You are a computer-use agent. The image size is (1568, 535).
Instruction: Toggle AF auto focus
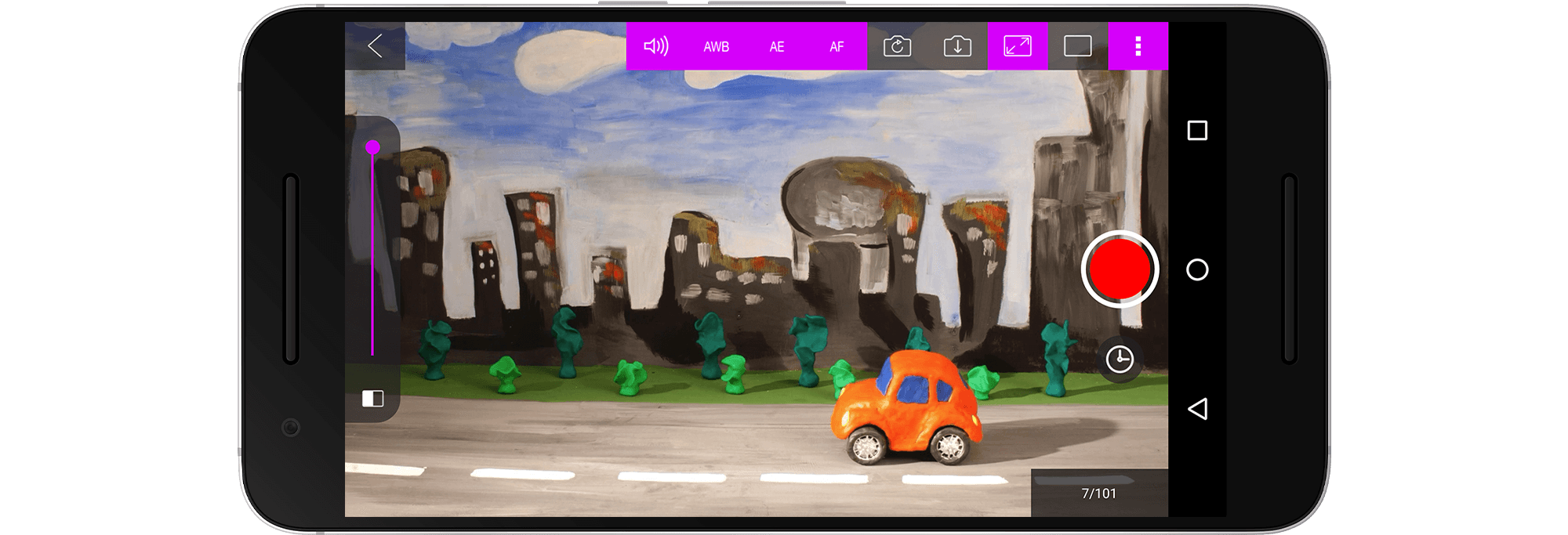(837, 46)
